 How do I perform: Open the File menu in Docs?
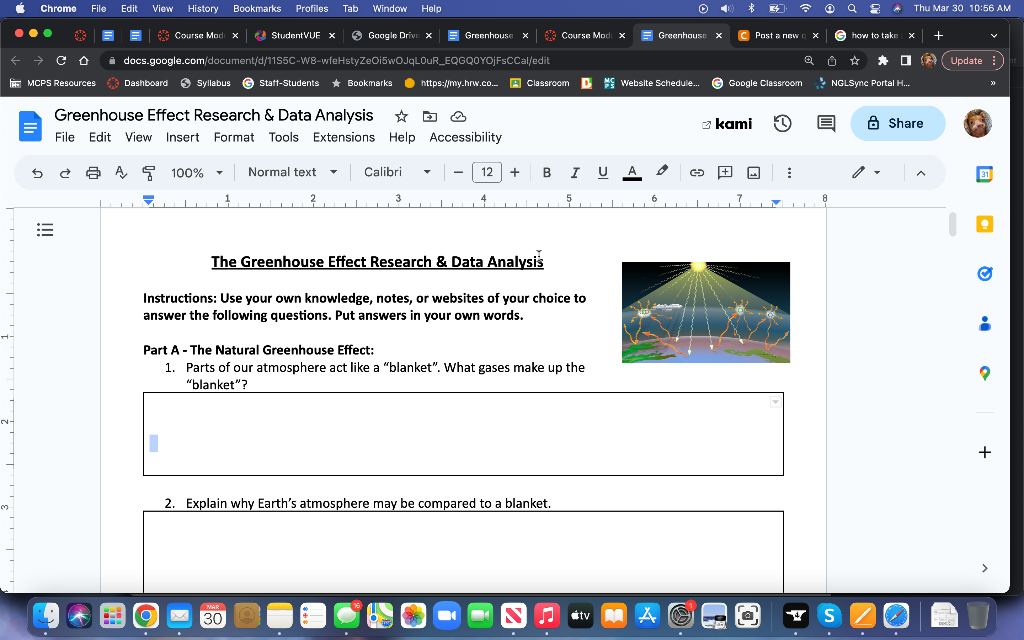point(65,137)
